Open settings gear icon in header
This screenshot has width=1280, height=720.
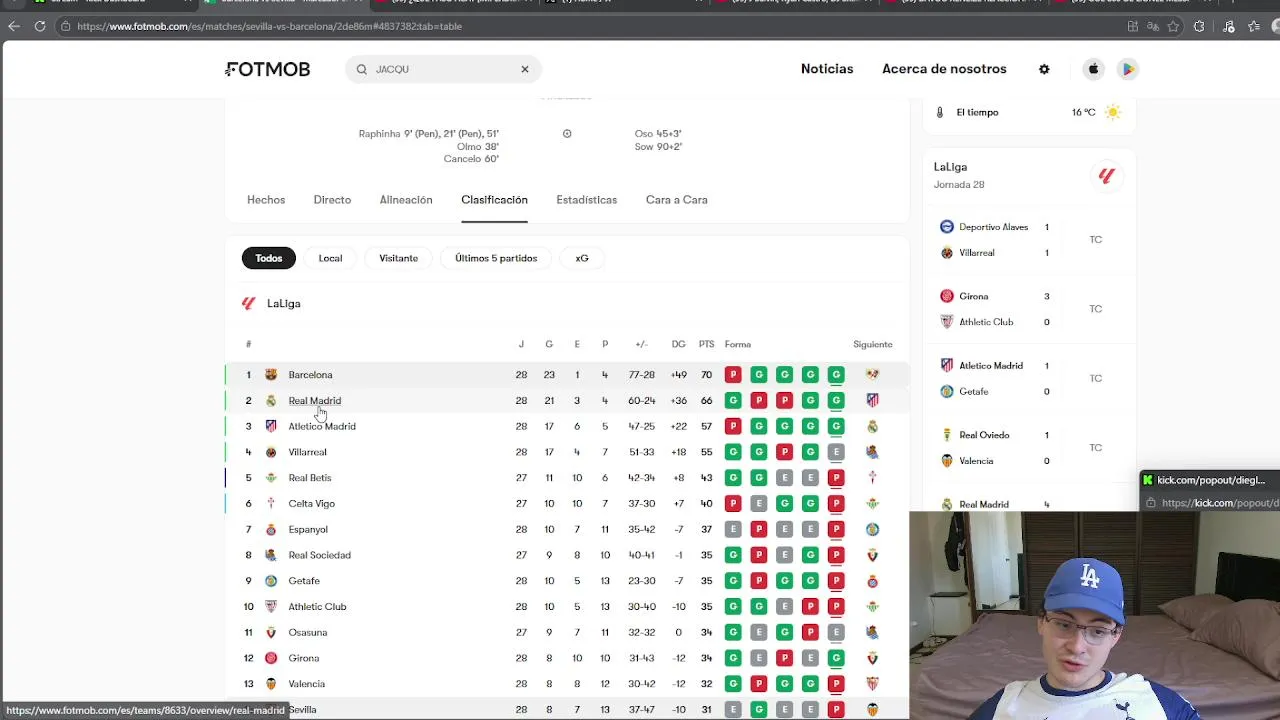(x=1044, y=69)
